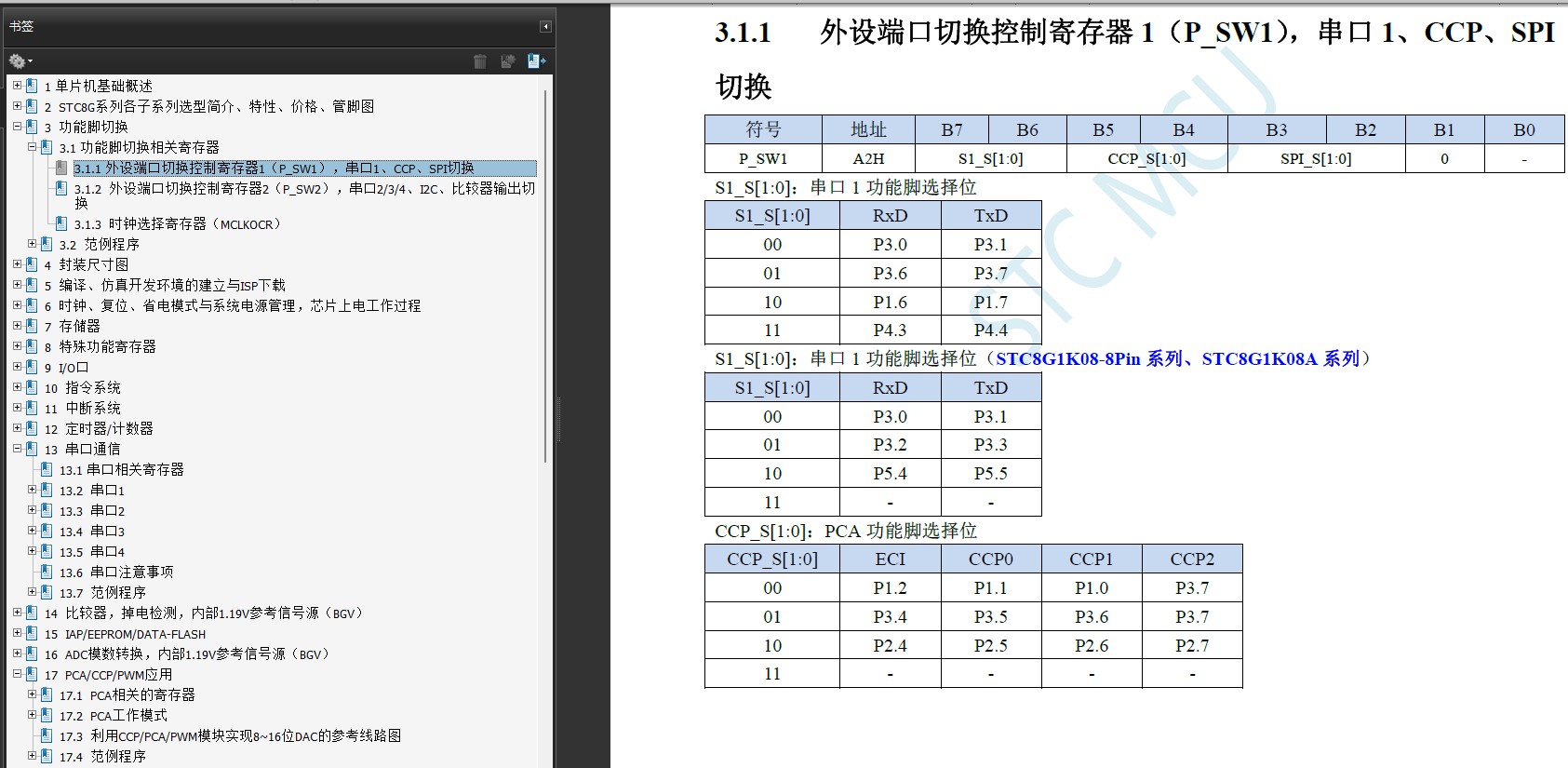Screen dimensions: 1568x768
Task: Click the P4.4 TxD cell
Action: pos(991,330)
